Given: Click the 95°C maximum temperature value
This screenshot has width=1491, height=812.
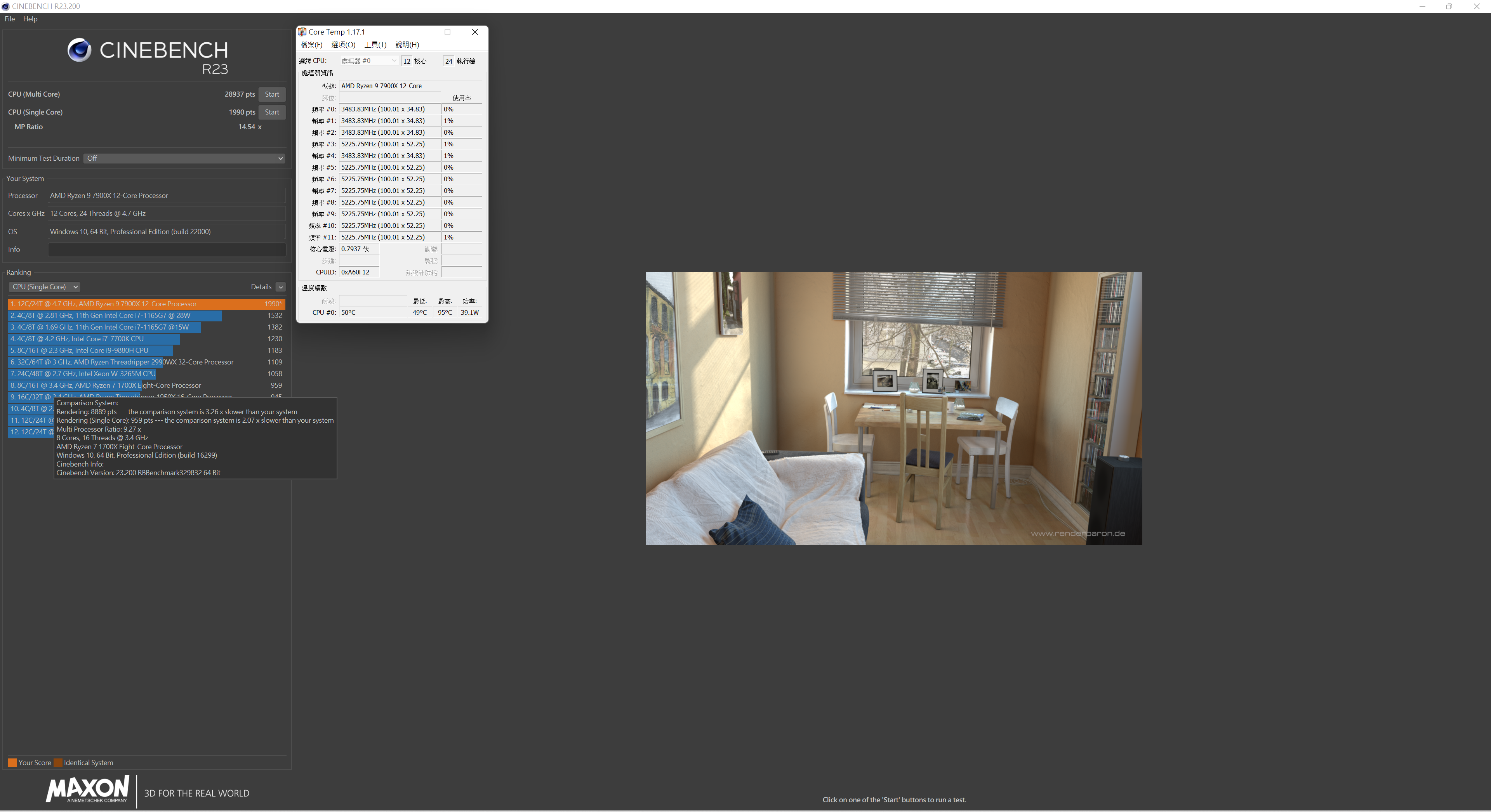Looking at the screenshot, I should (445, 312).
